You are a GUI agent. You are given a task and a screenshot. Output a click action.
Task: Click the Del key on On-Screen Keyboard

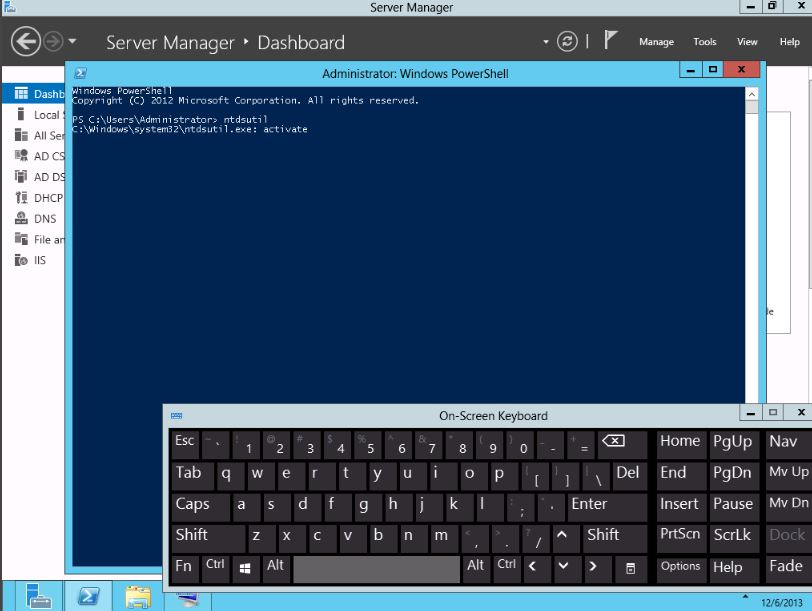point(630,475)
